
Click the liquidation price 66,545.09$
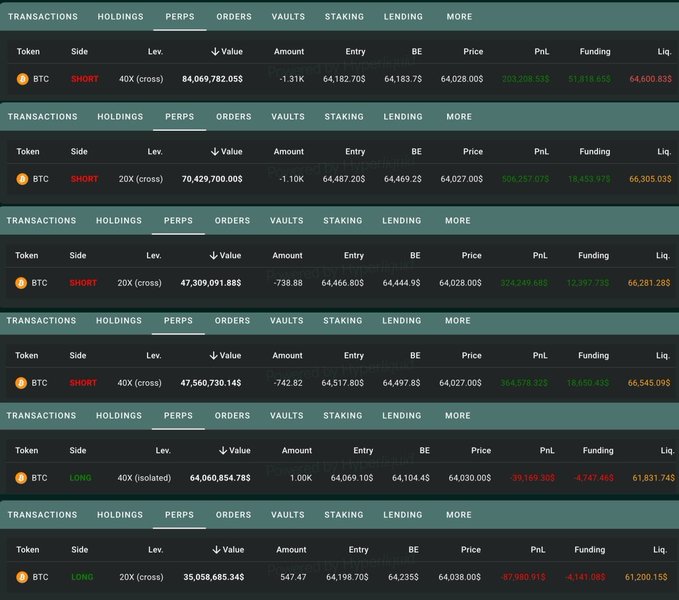coord(649,383)
